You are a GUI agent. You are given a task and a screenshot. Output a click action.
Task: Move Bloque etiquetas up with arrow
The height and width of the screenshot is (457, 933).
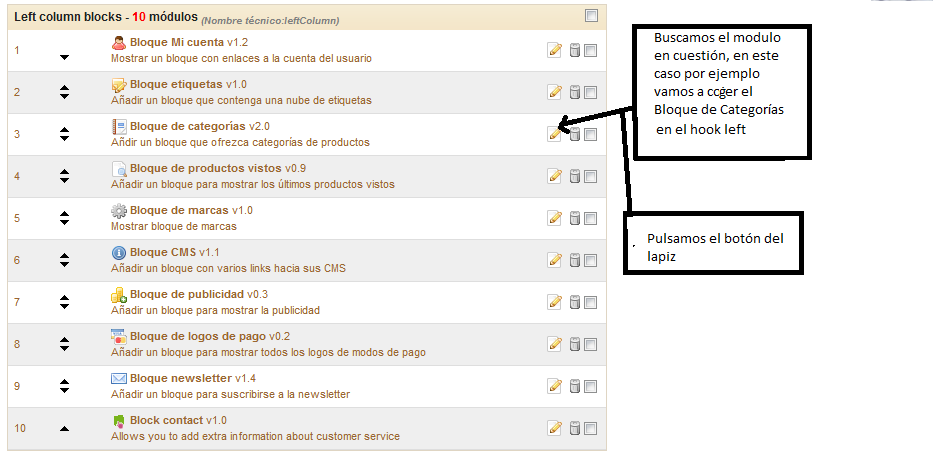pos(65,88)
